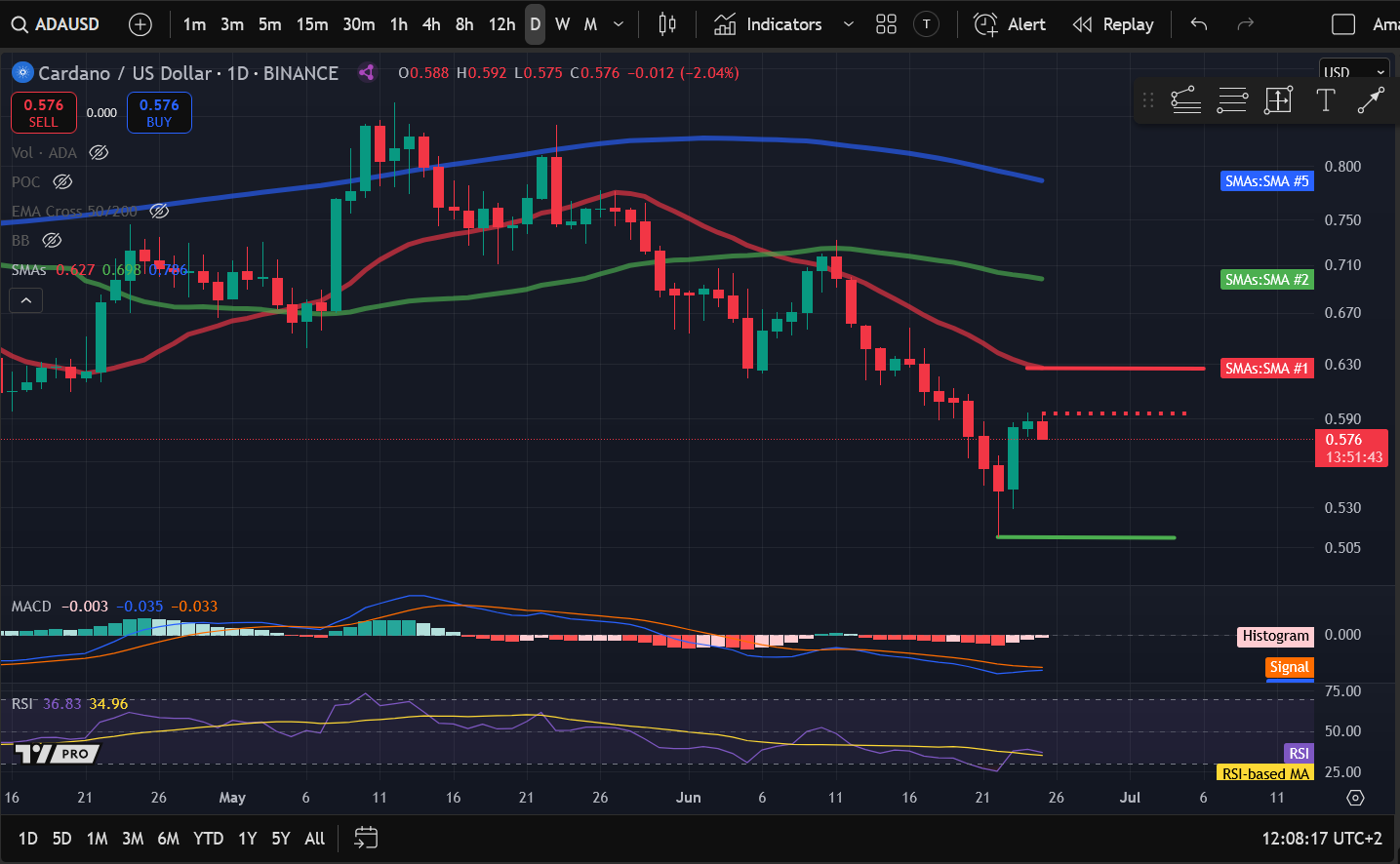This screenshot has height=864, width=1400.
Task: Open the indicator templates T icon
Action: click(927, 24)
